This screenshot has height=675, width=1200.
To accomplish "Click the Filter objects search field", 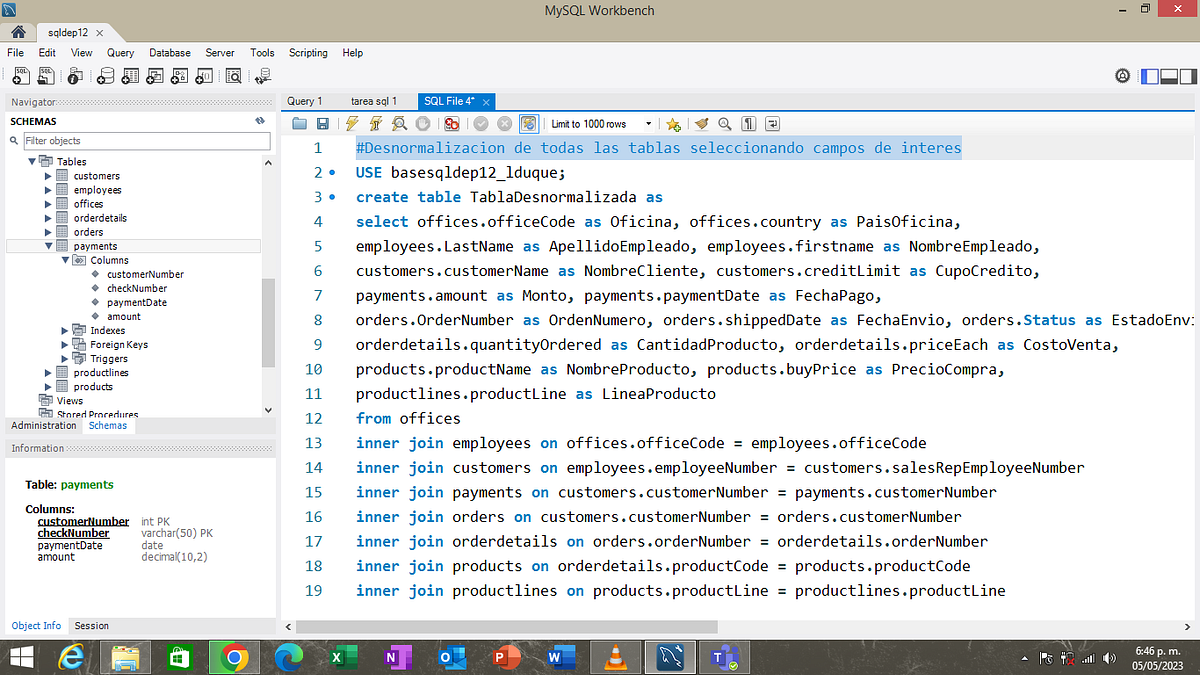I will click(x=146, y=141).
